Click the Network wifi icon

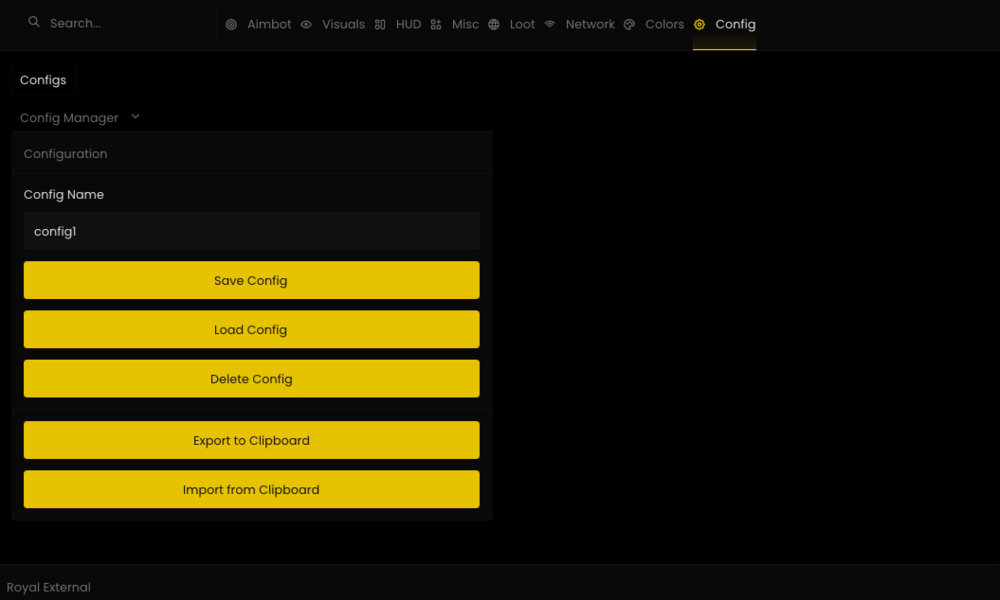tap(549, 24)
